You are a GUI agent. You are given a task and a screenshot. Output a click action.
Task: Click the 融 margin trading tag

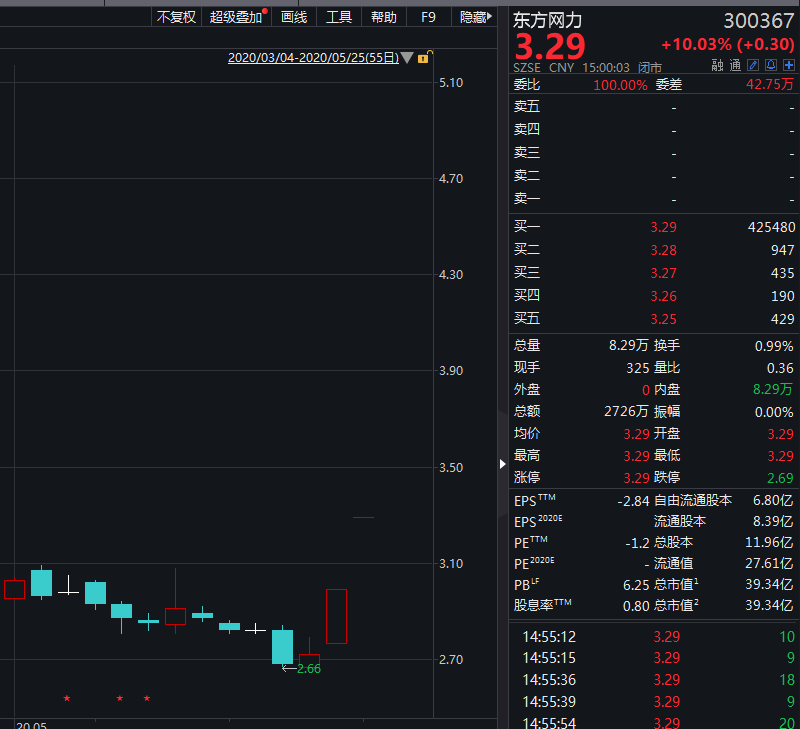[717, 65]
